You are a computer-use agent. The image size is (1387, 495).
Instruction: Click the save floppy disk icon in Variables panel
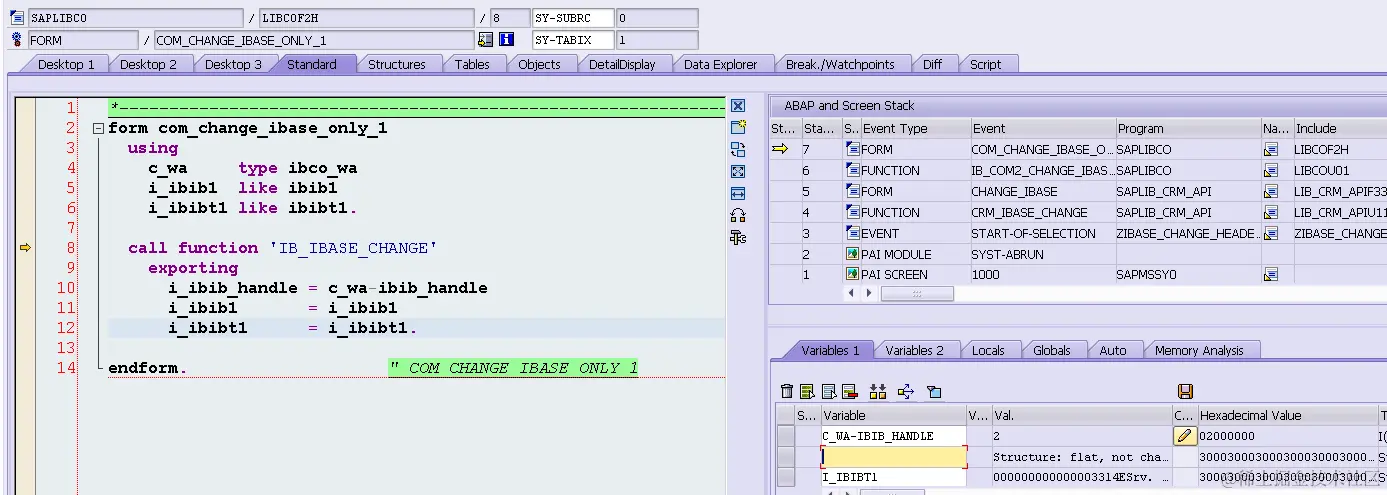click(1186, 391)
